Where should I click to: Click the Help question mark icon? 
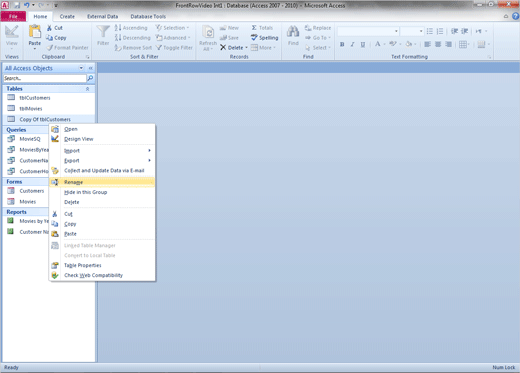coord(515,16)
